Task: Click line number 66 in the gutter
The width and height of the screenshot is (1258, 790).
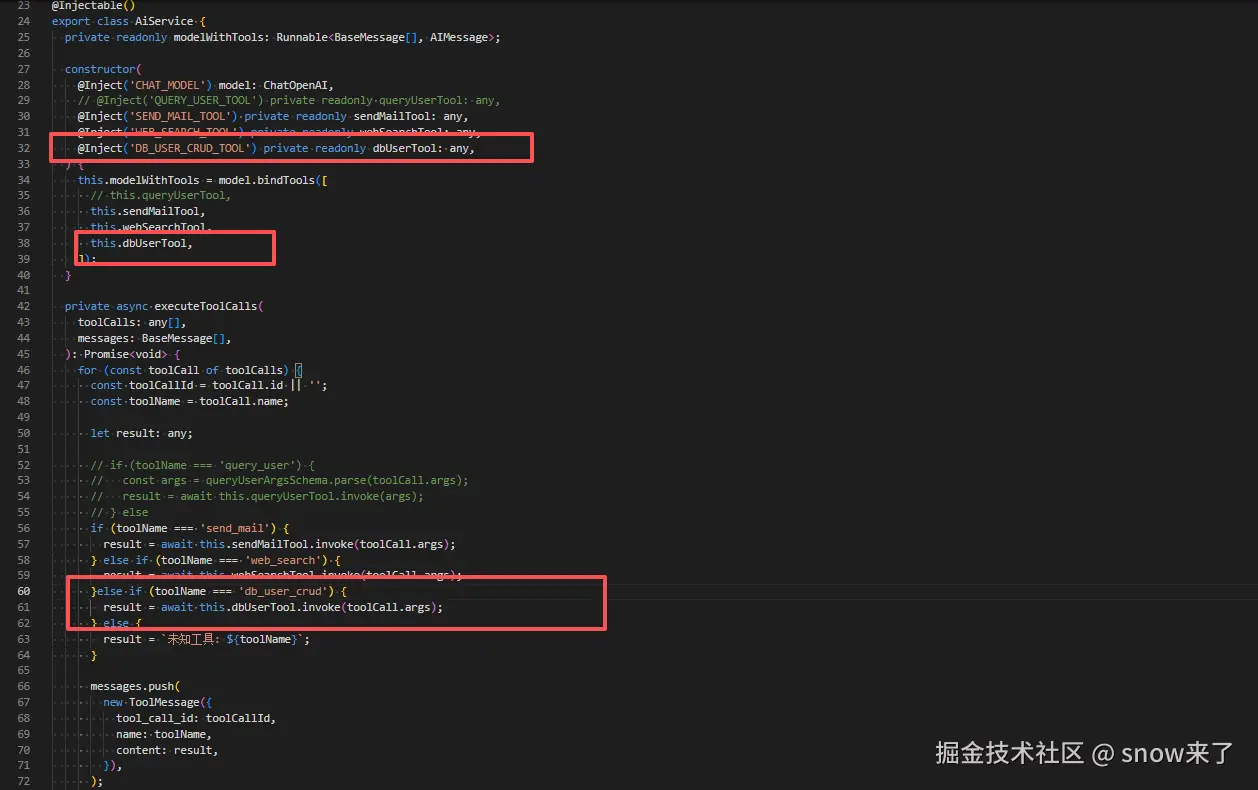Action: tap(24, 686)
